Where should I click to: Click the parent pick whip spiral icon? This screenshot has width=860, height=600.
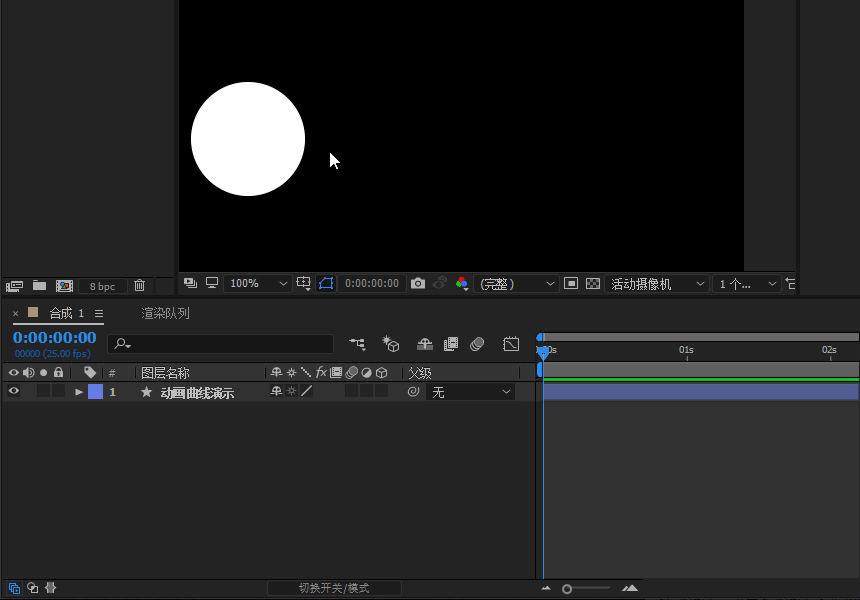[414, 392]
